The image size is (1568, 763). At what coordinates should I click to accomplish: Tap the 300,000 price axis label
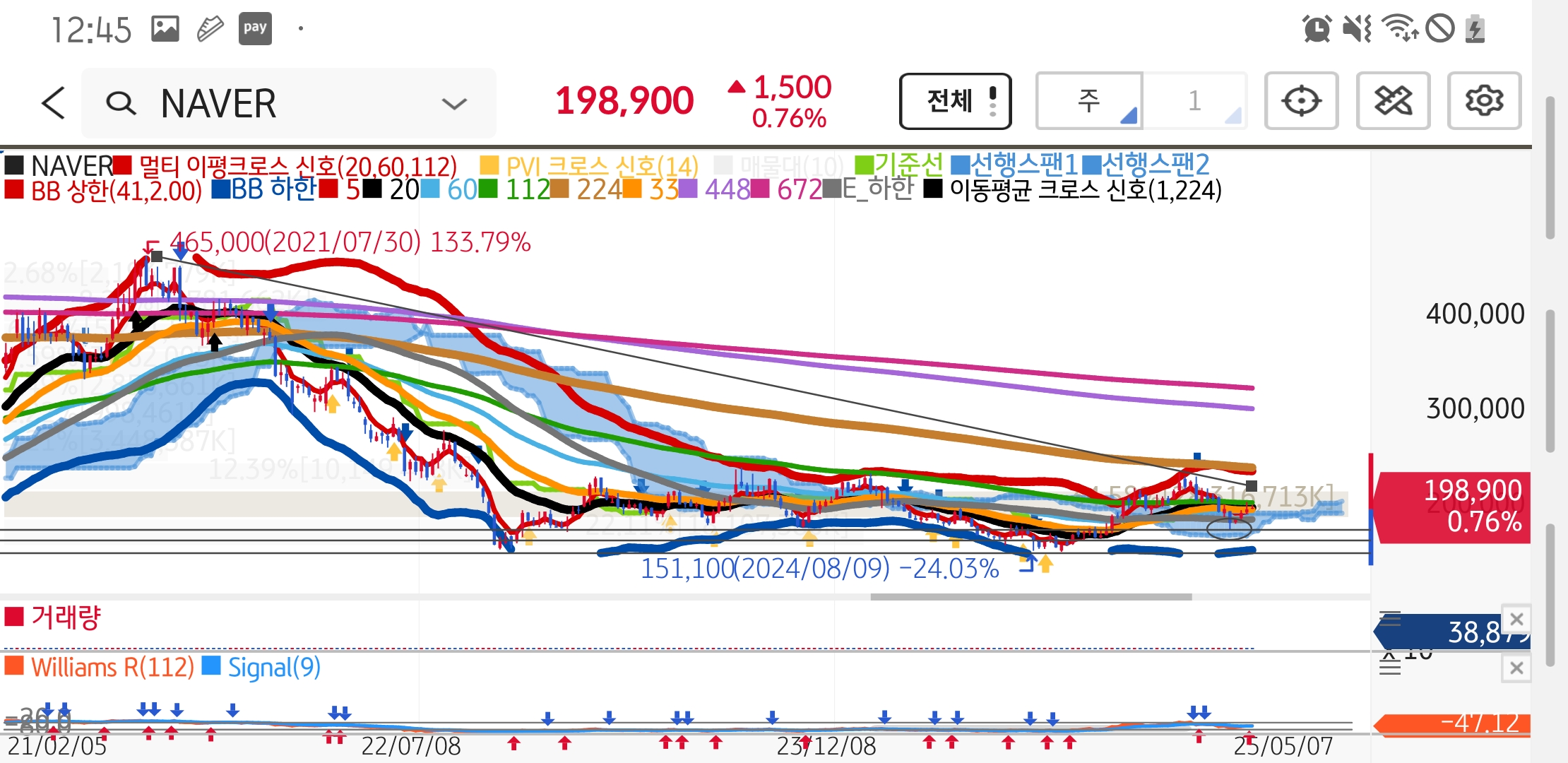tap(1475, 408)
